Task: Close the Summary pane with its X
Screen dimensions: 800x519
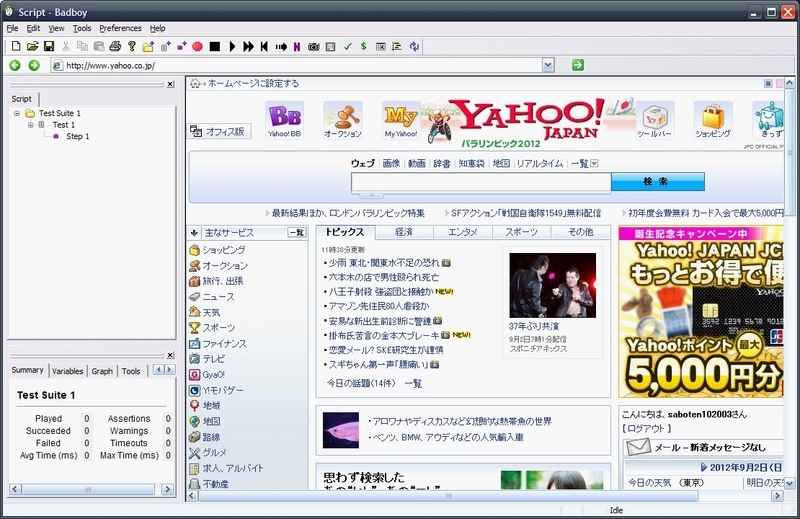Action: pyautogui.click(x=170, y=355)
